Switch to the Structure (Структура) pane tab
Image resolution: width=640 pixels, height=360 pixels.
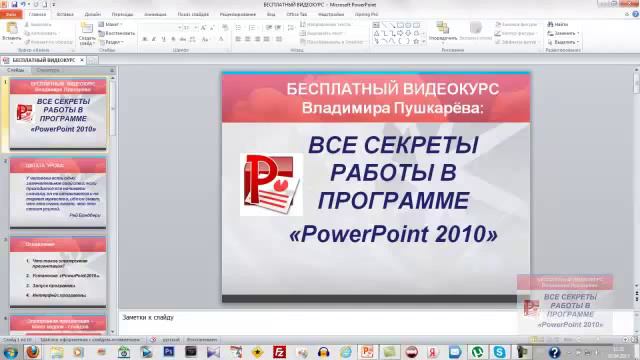[x=47, y=70]
